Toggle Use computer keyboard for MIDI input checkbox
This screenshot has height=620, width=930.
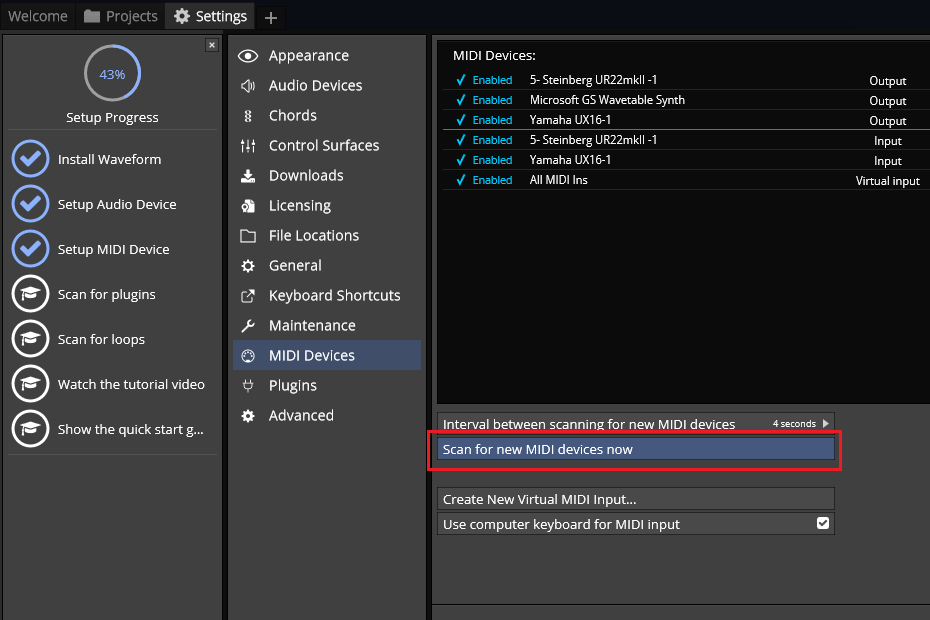coord(823,523)
